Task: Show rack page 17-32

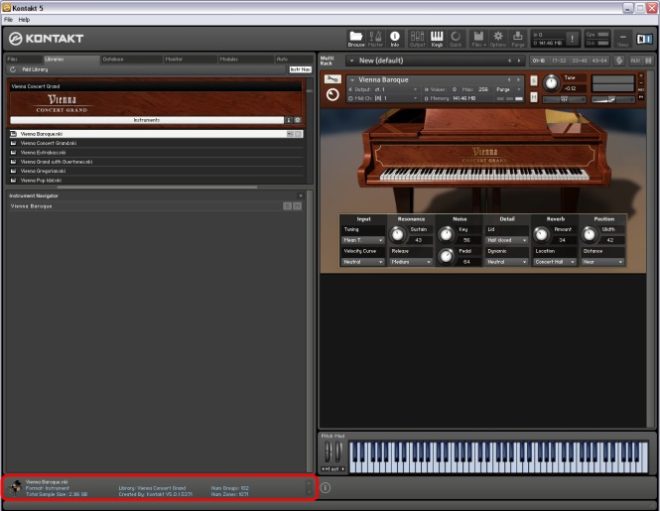Action: [x=559, y=61]
